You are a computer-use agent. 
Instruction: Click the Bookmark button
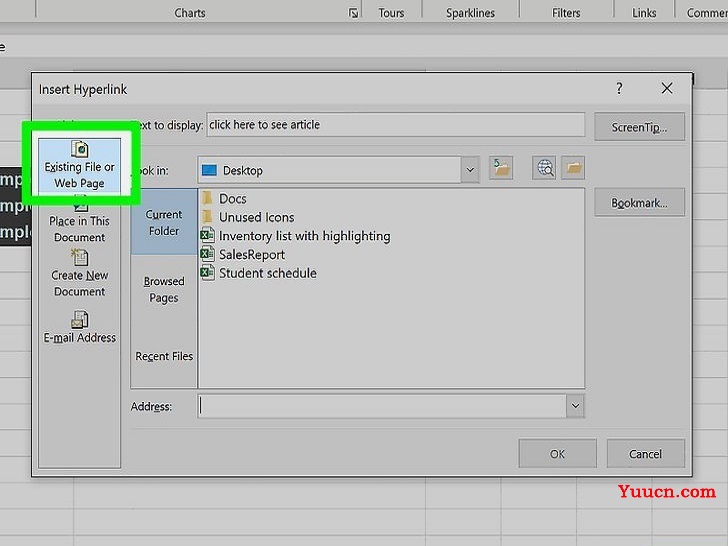[639, 202]
